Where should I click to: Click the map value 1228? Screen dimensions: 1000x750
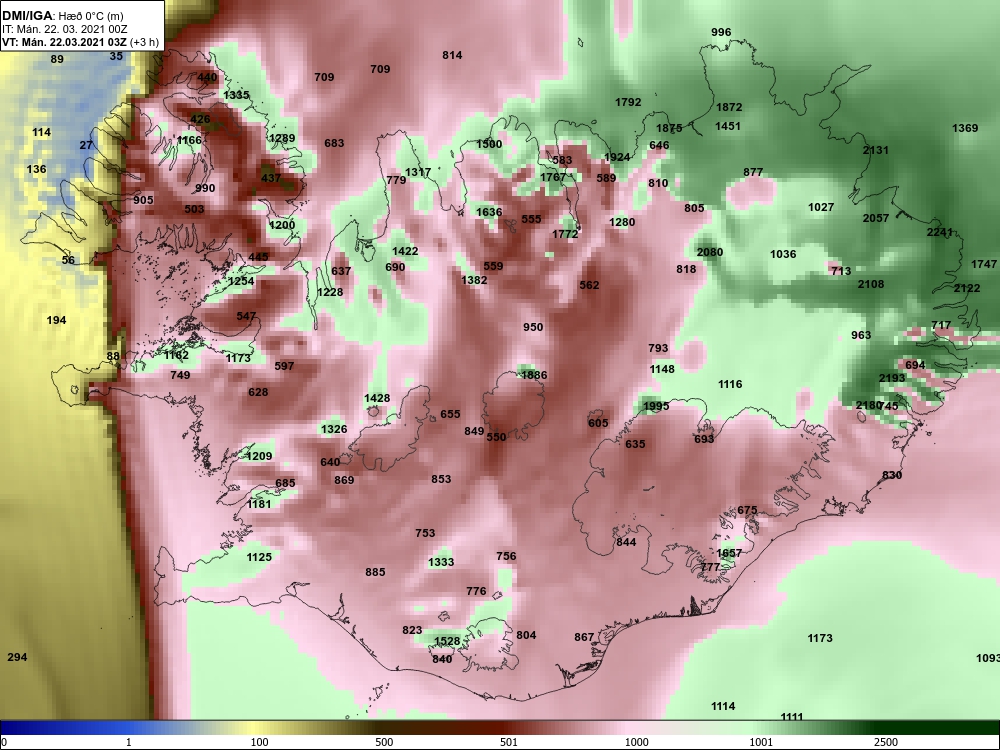[x=330, y=291]
